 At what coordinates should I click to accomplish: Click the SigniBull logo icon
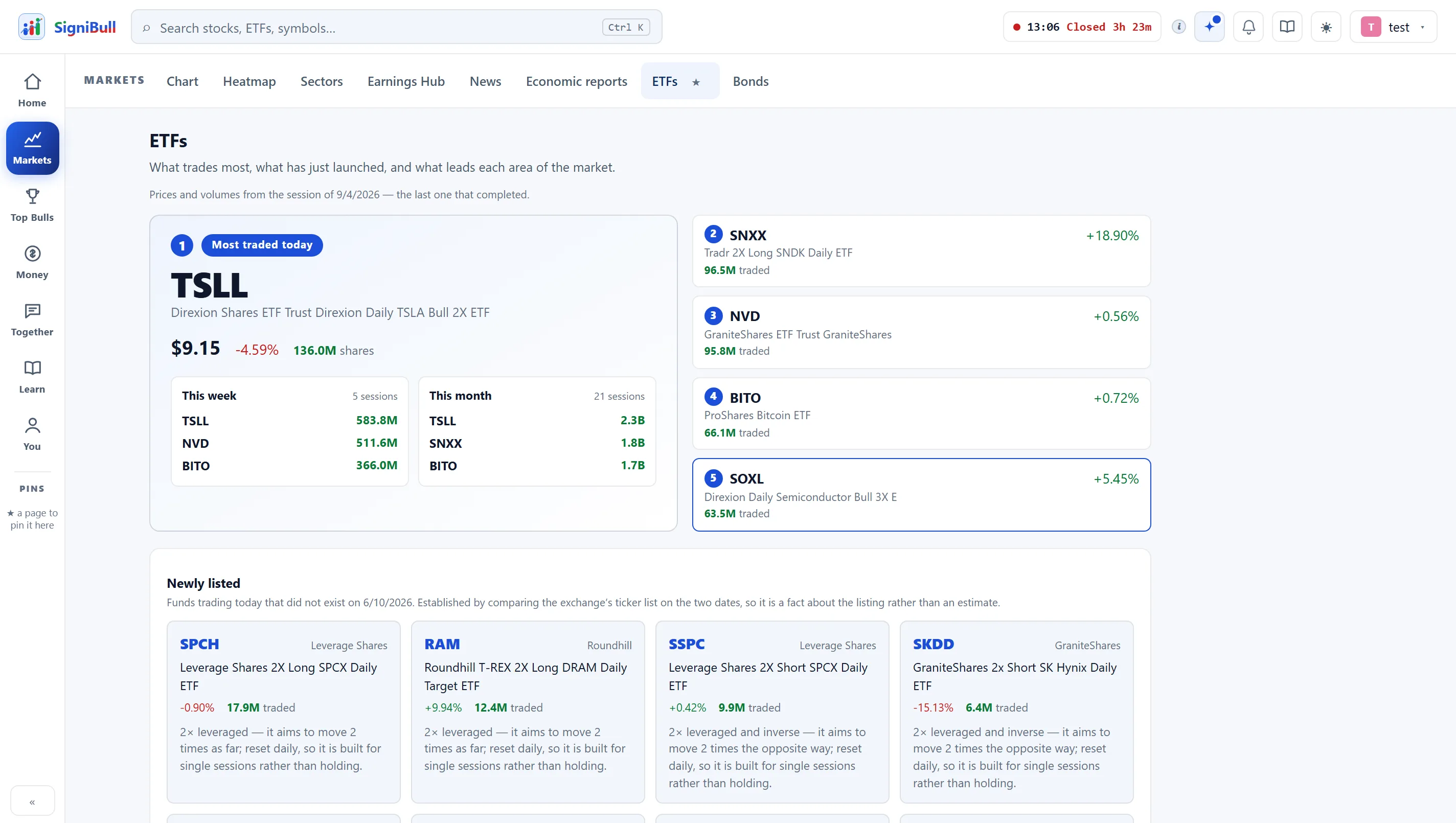point(31,27)
